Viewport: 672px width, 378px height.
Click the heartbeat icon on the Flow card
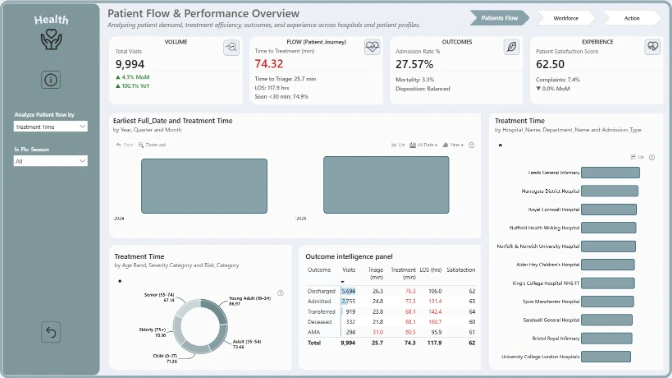click(372, 46)
